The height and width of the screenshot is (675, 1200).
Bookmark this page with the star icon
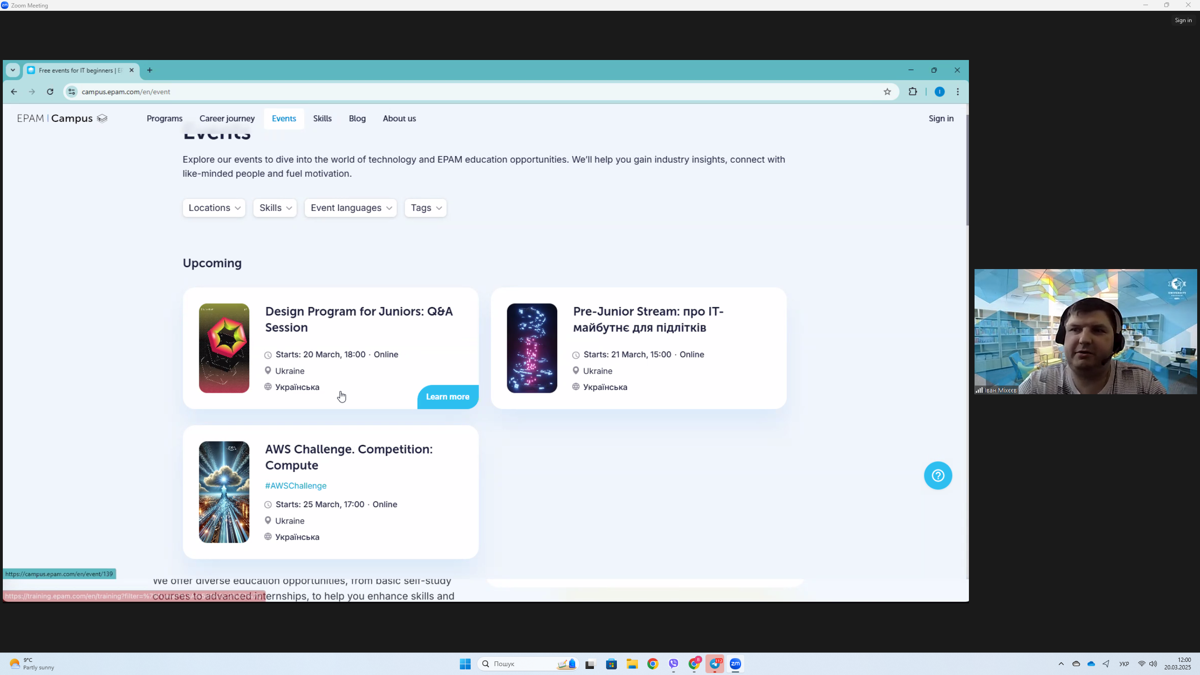tap(887, 92)
